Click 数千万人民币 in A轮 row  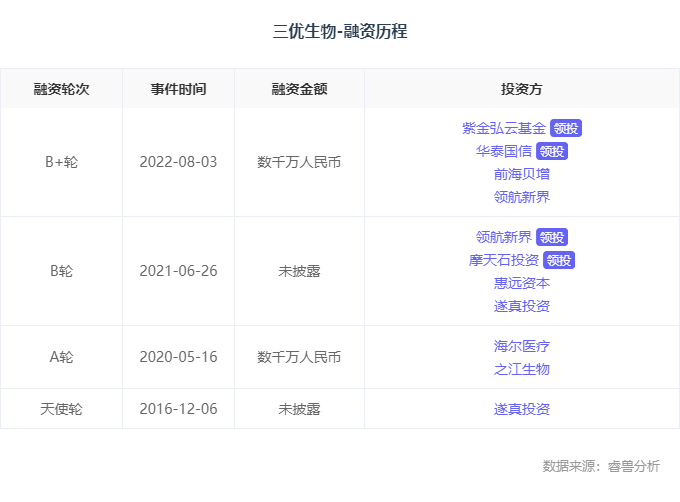(299, 357)
